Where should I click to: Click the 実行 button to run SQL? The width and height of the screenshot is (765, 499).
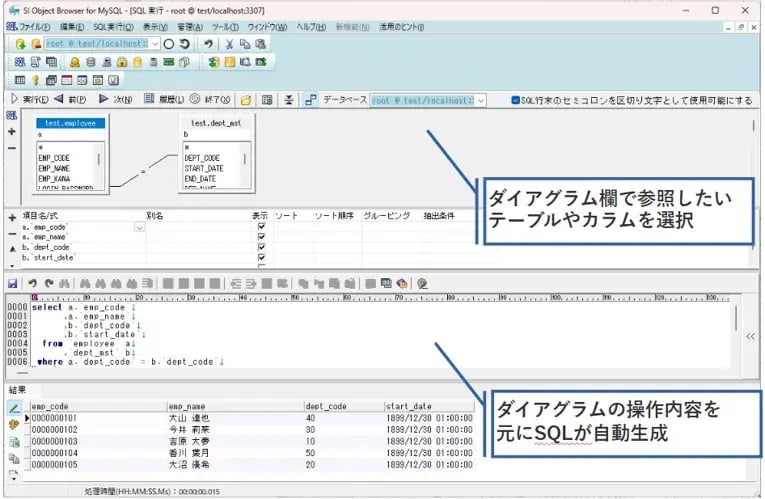28,100
